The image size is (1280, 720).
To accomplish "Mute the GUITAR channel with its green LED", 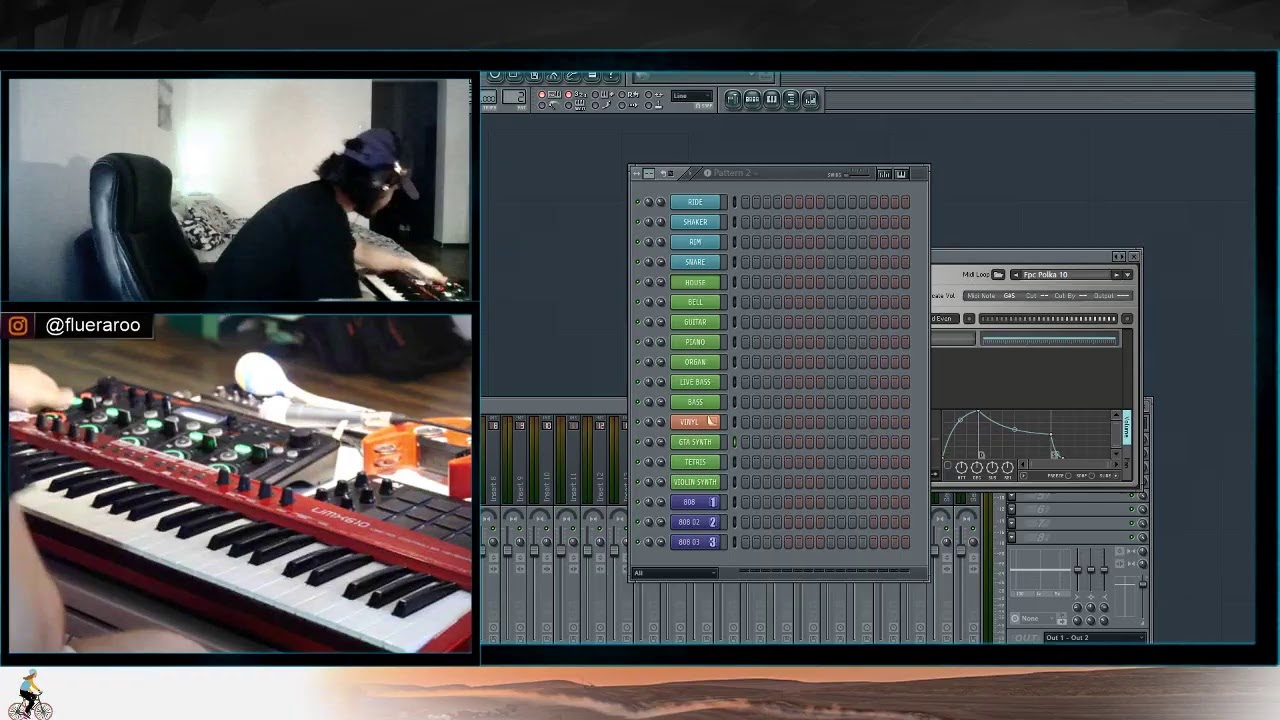I will [x=637, y=322].
